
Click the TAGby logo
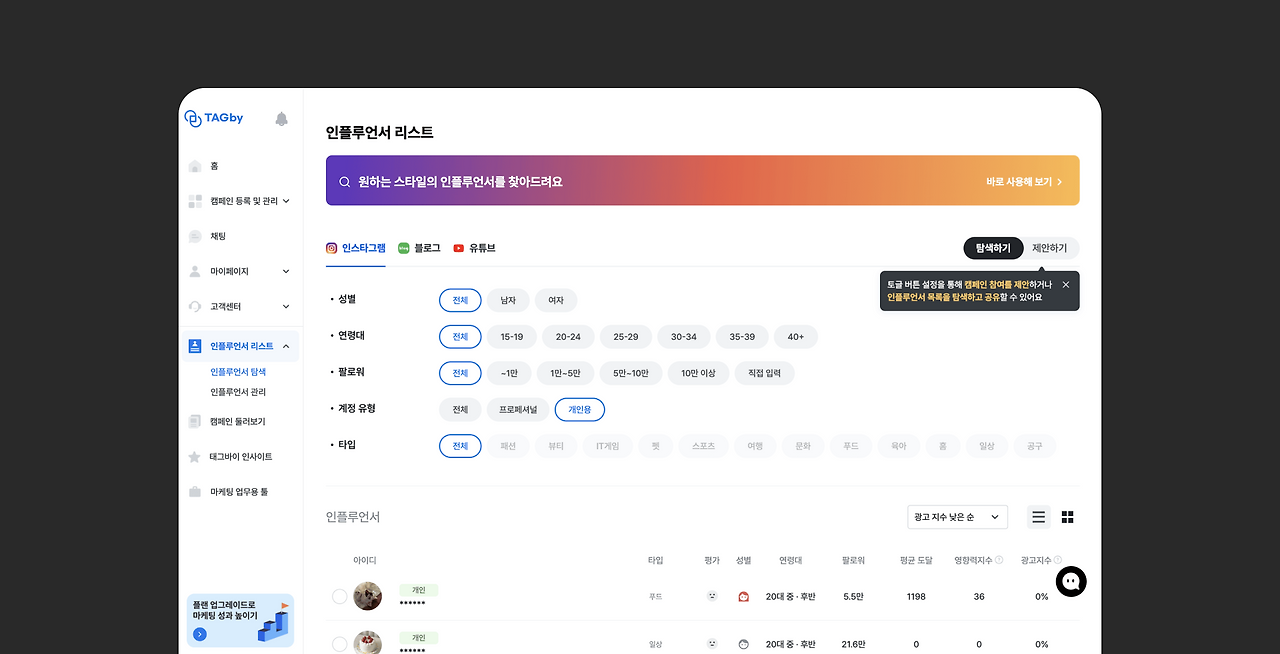coord(214,118)
